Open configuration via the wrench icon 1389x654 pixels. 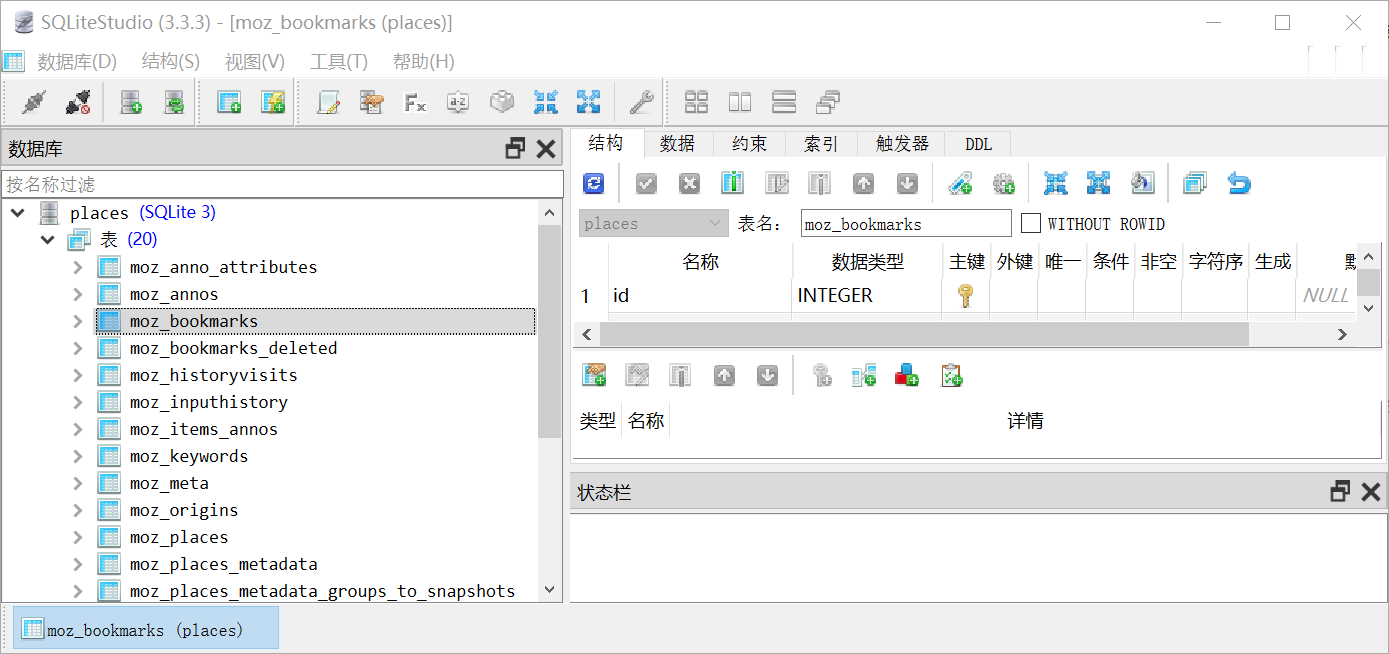click(x=640, y=102)
